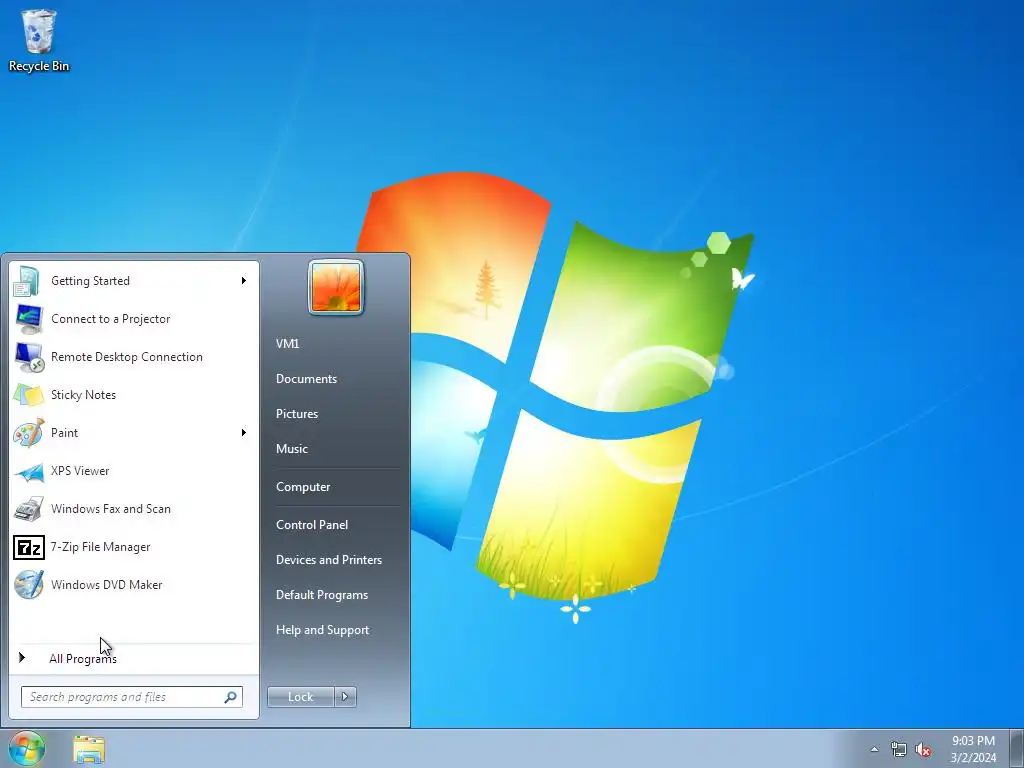1024x768 pixels.
Task: Open Help and Support
Action: pyautogui.click(x=323, y=630)
